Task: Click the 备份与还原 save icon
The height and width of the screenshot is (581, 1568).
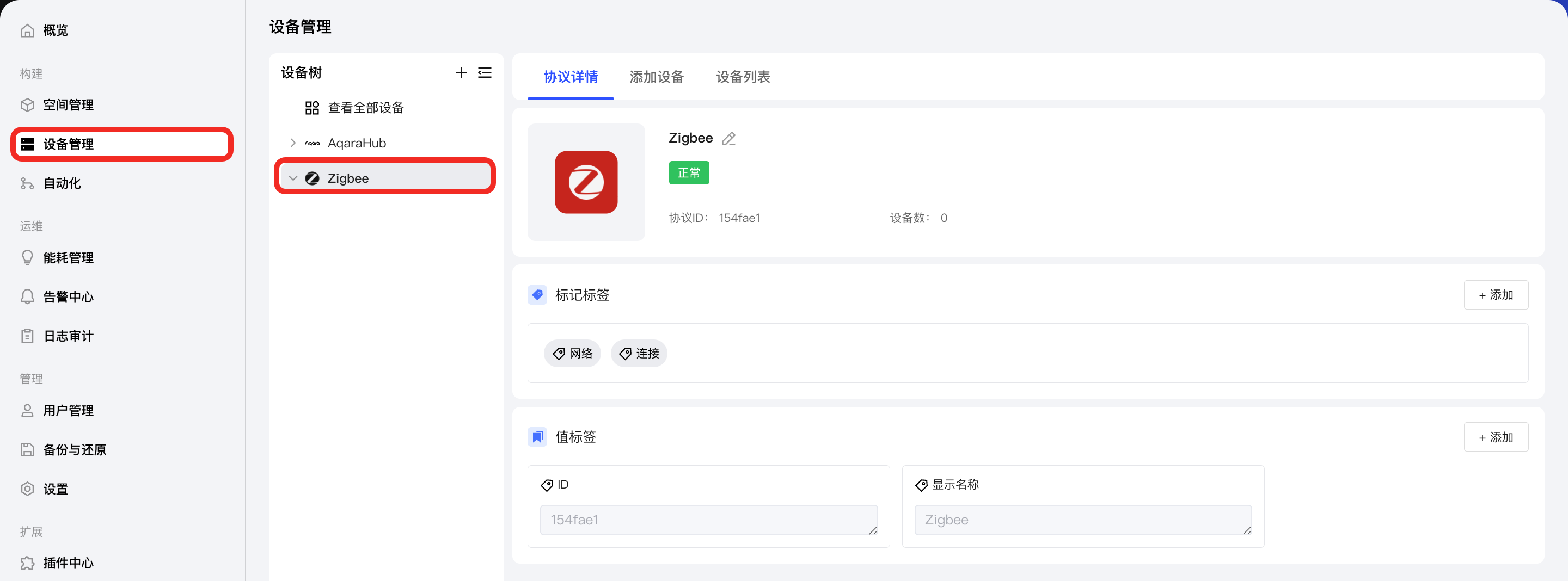Action: [27, 449]
